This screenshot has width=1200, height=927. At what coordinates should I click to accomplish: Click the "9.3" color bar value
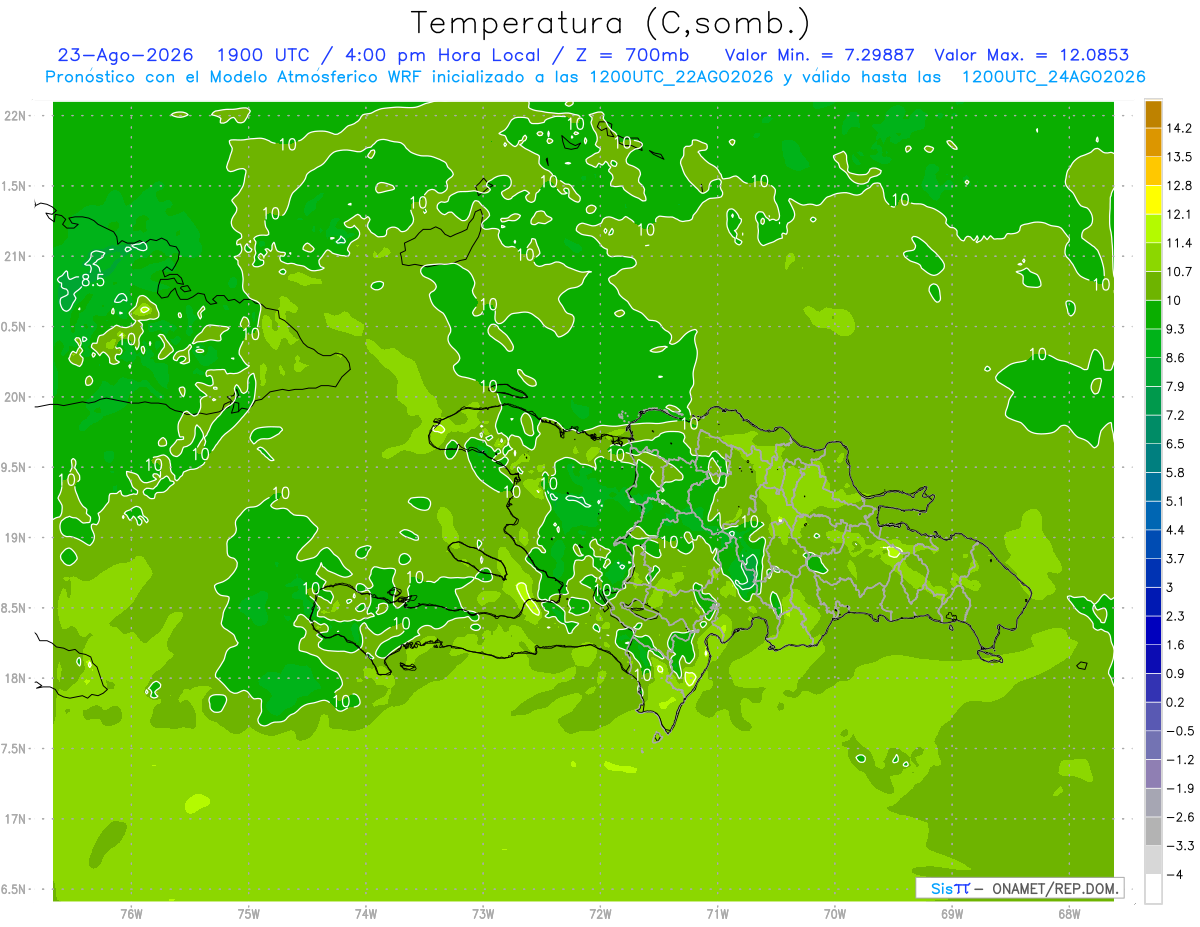point(1175,329)
